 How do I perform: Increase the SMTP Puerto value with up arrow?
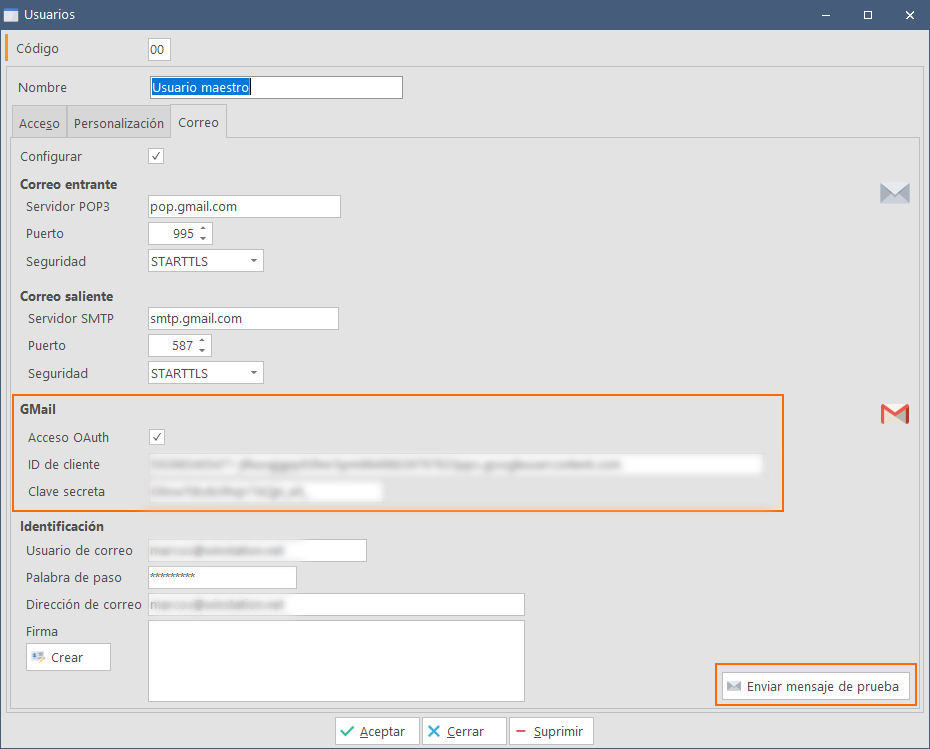click(202, 340)
